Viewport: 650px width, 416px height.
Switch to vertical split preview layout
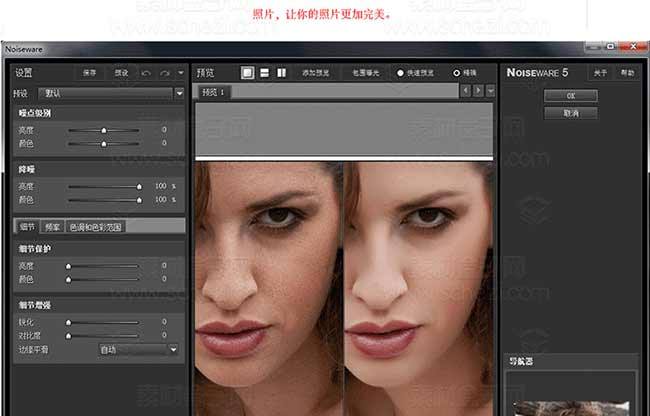point(283,73)
